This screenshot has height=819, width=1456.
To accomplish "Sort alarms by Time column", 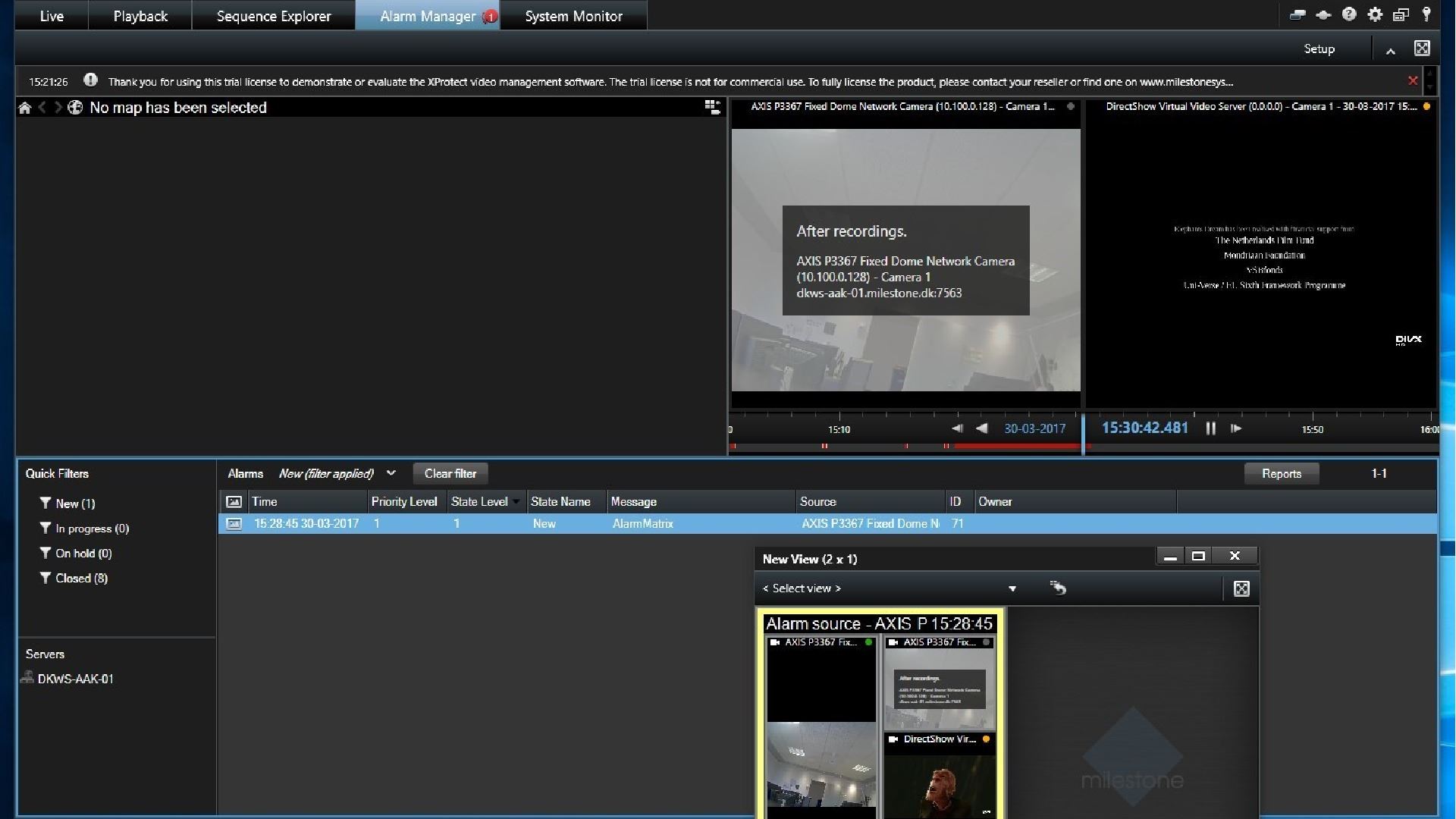I will [308, 502].
